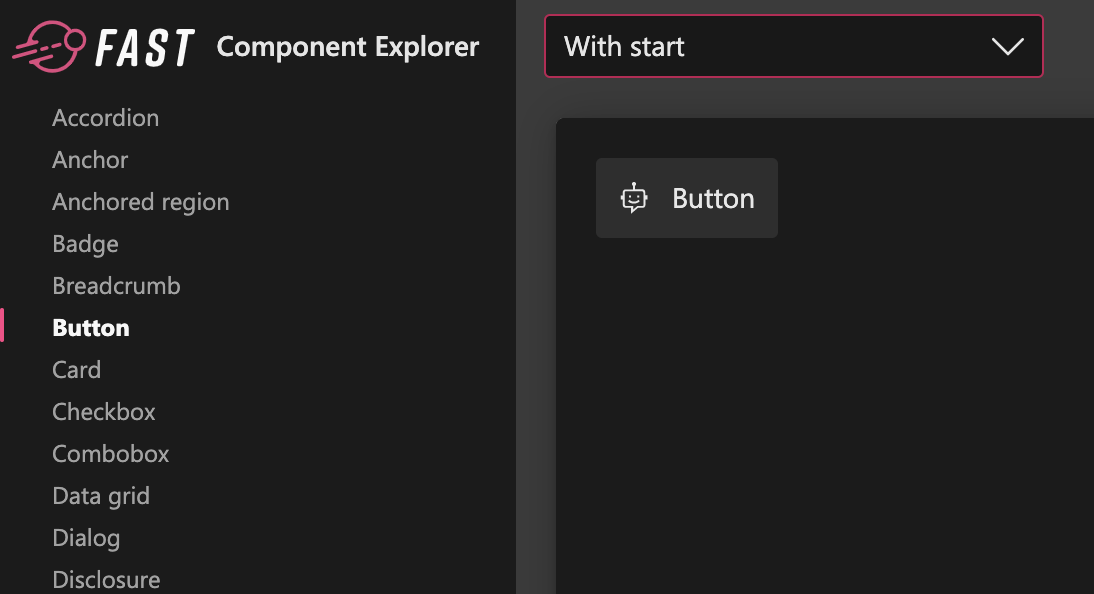The height and width of the screenshot is (594, 1094).
Task: Open the Accordion component page
Action: click(105, 118)
